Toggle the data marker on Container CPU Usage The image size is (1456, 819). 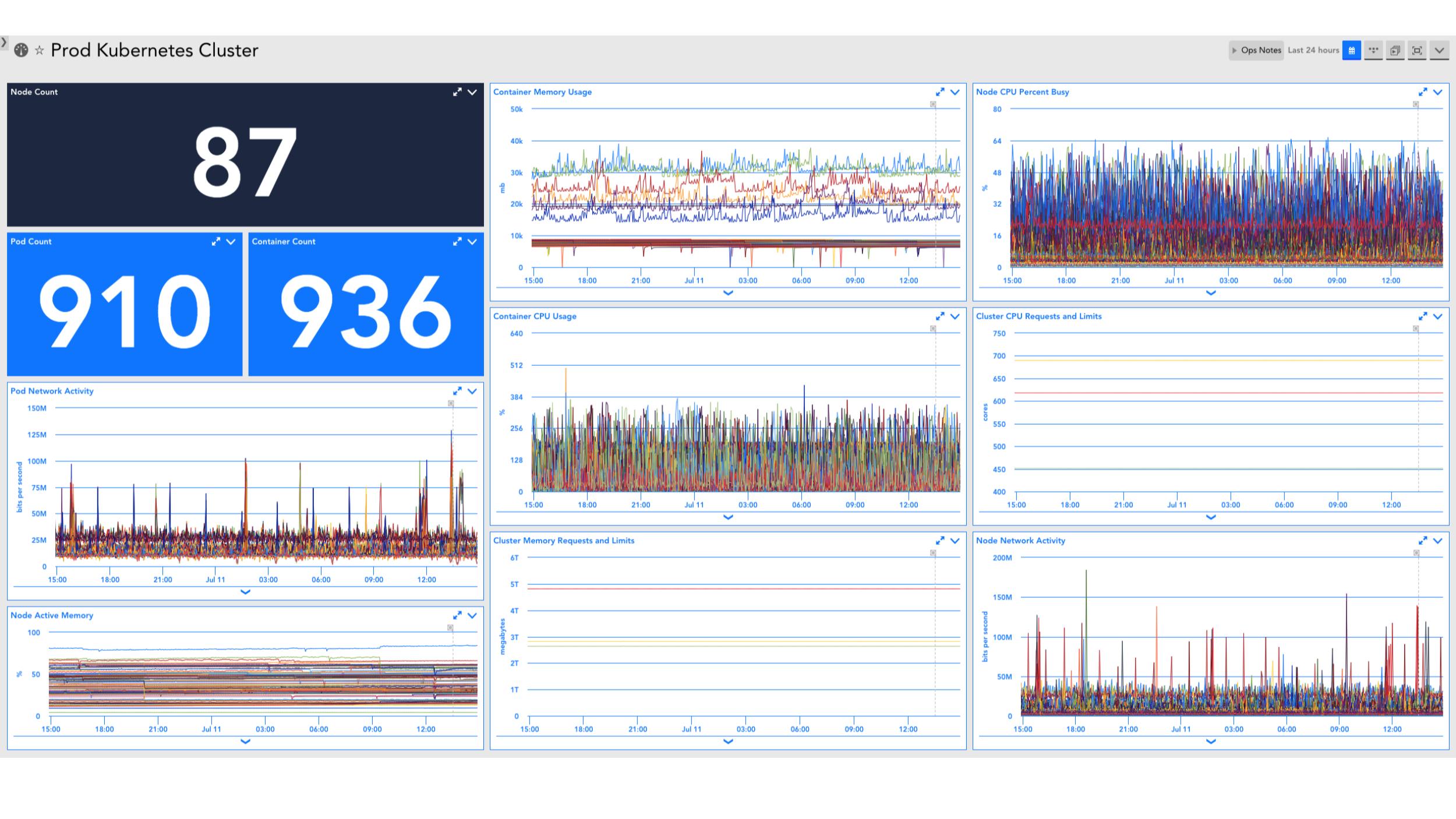pyautogui.click(x=933, y=328)
